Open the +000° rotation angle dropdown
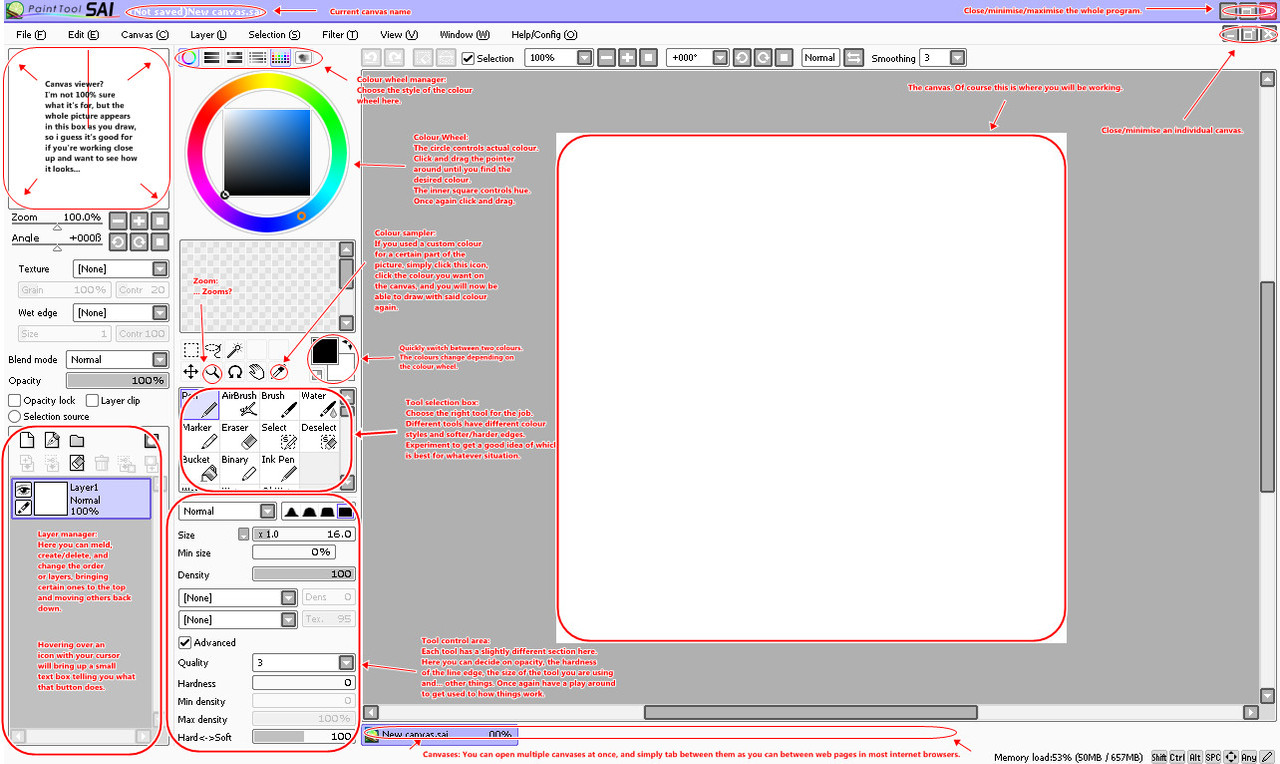1280x764 pixels. point(697,58)
